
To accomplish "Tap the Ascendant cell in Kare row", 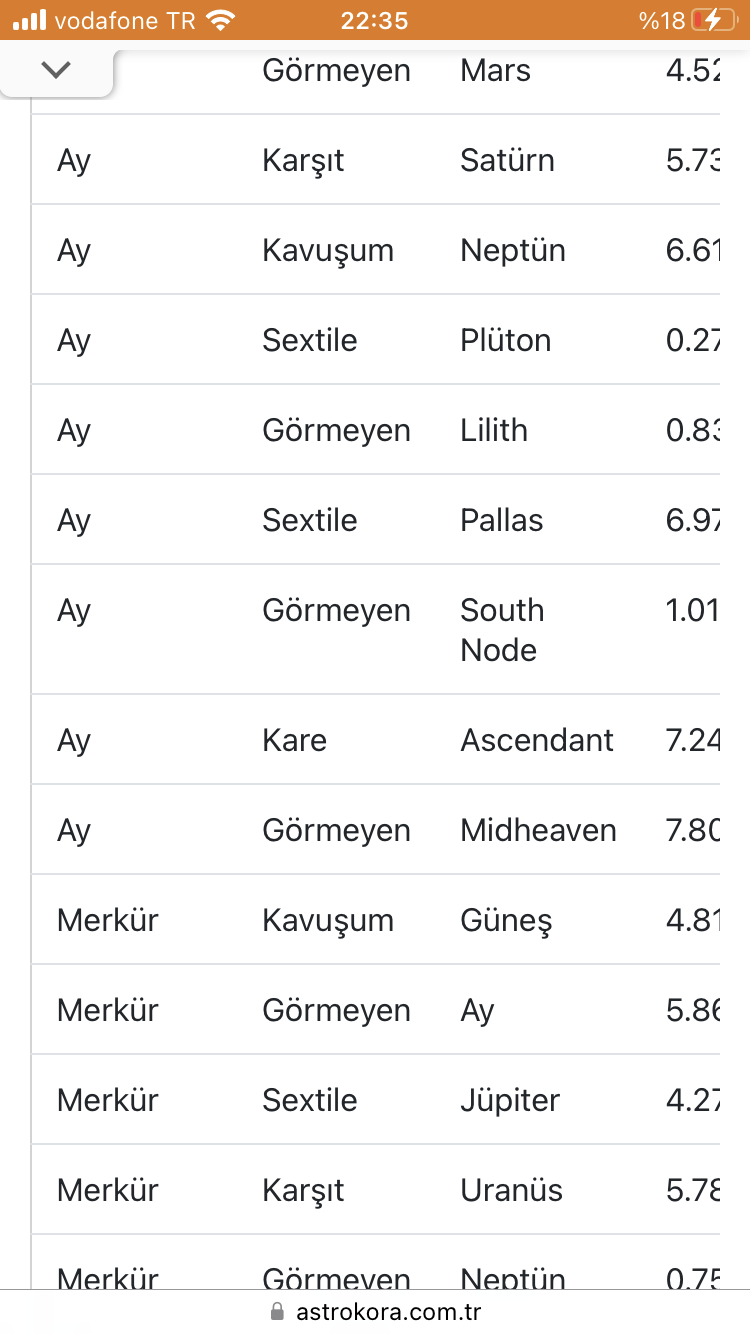I will coord(537,740).
